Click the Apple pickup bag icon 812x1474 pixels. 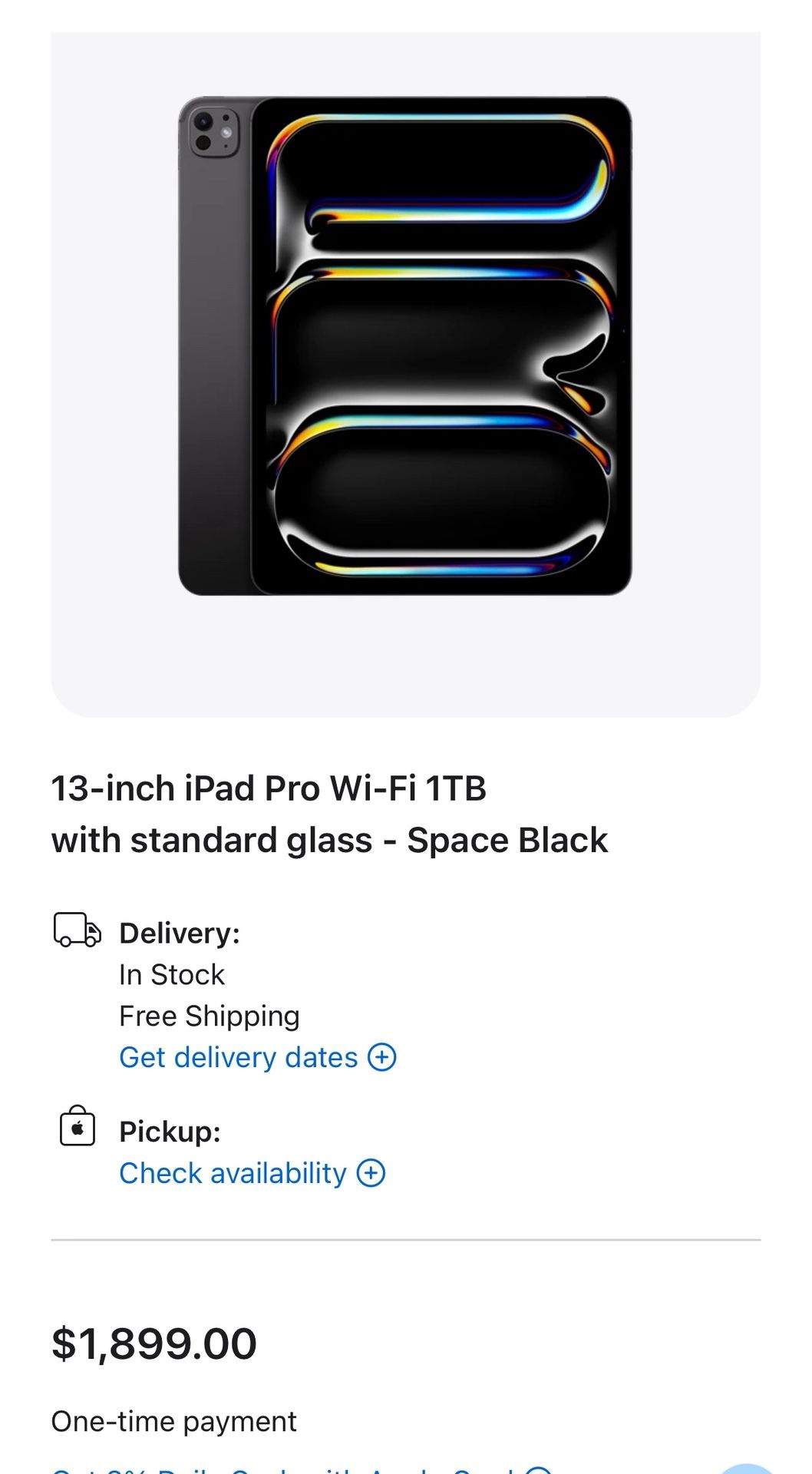coord(78,1126)
